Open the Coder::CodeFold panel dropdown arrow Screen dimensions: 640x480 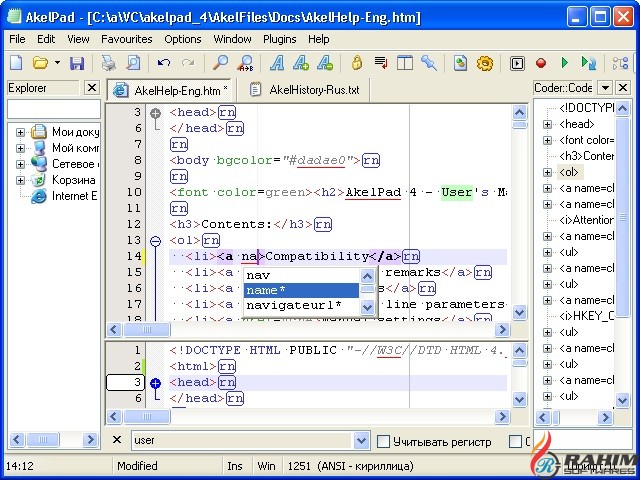coord(605,87)
